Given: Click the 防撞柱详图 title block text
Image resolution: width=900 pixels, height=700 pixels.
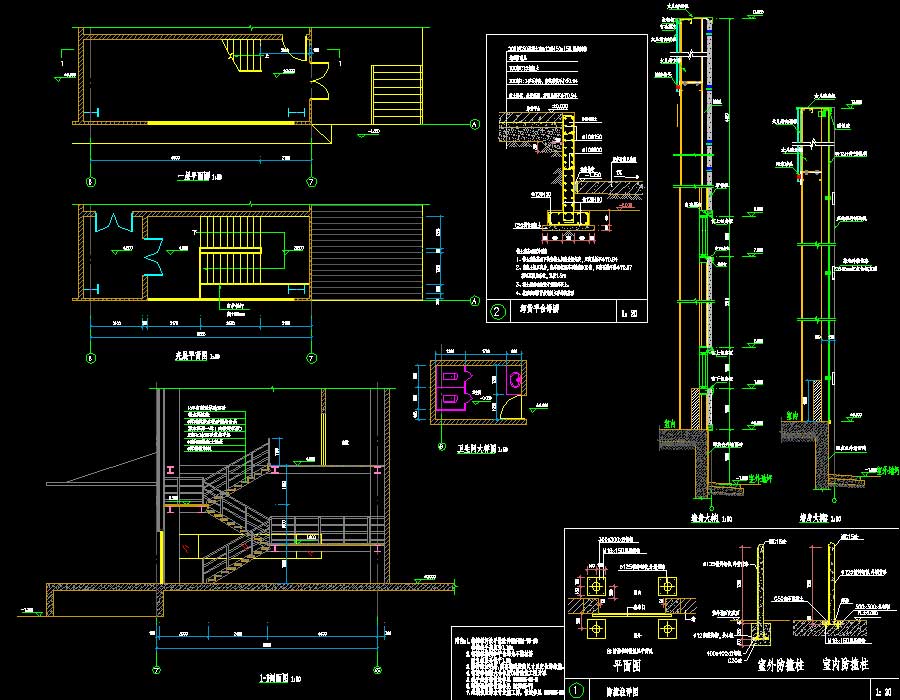Looking at the screenshot, I should (x=623, y=692).
